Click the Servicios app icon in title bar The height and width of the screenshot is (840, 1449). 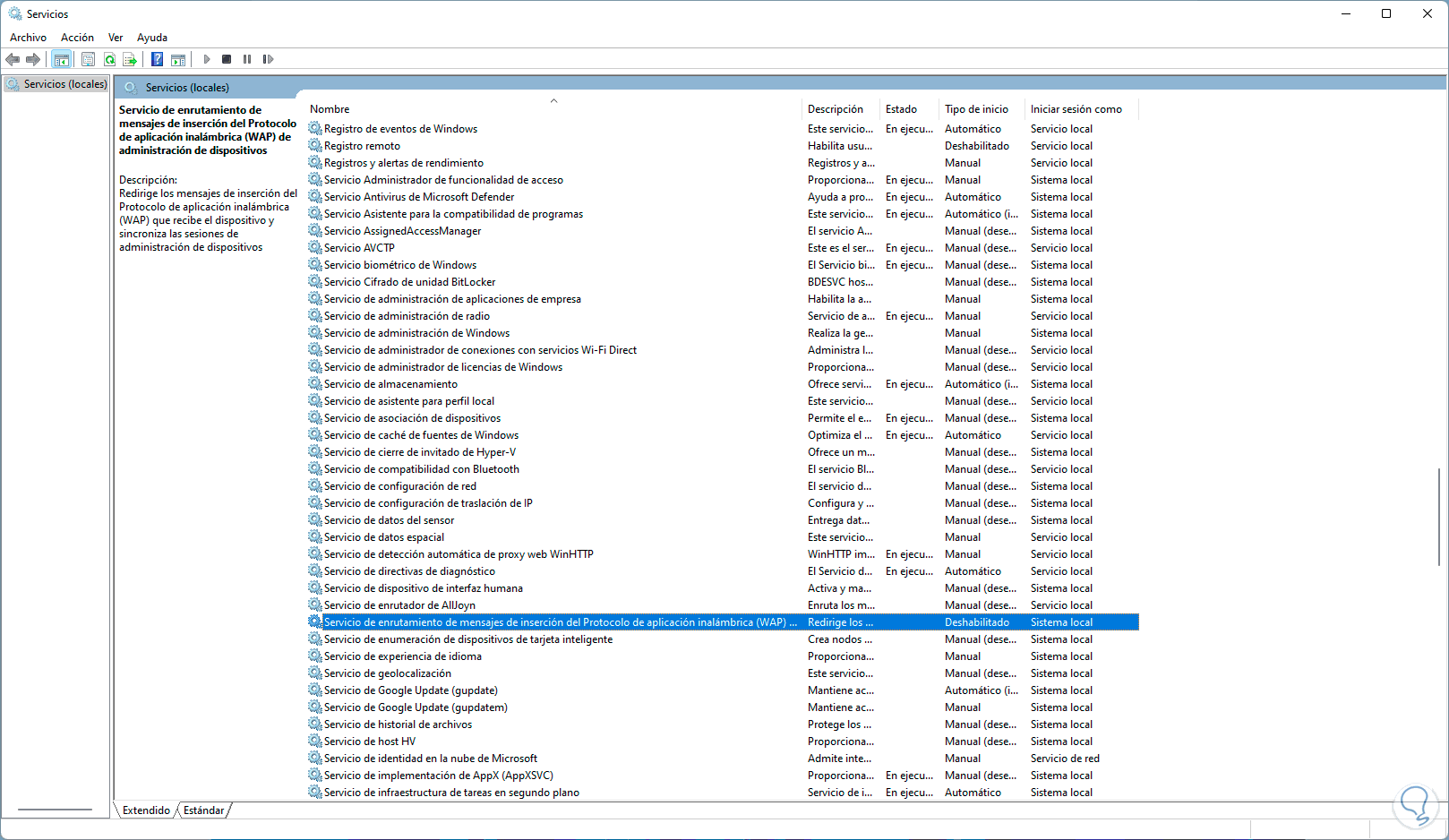click(15, 13)
